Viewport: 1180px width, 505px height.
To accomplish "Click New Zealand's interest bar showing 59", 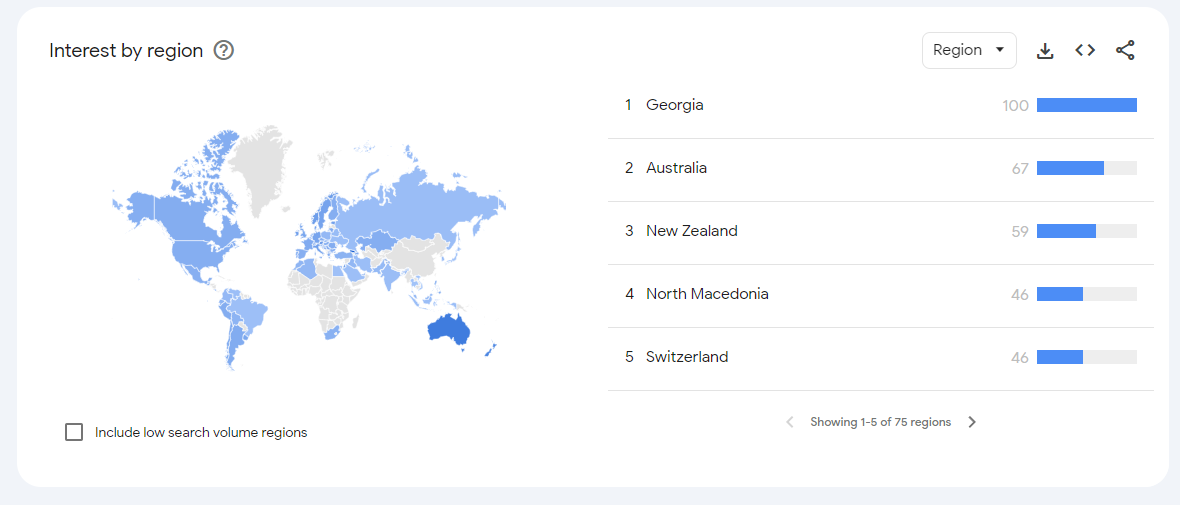I will [x=1066, y=231].
